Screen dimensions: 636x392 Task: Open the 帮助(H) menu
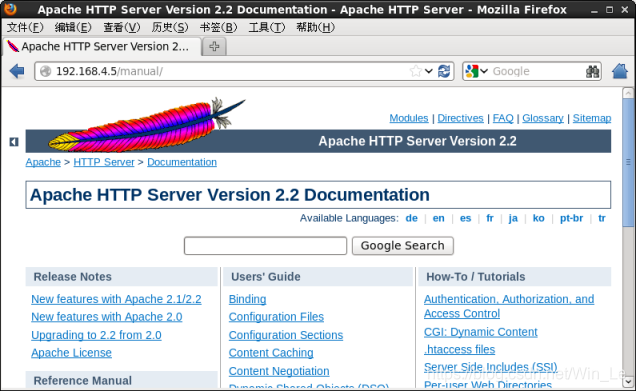pyautogui.click(x=315, y=27)
